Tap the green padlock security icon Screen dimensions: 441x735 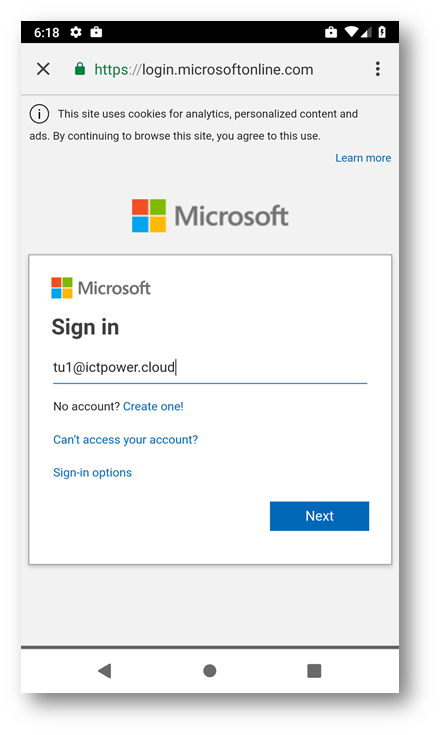(80, 69)
